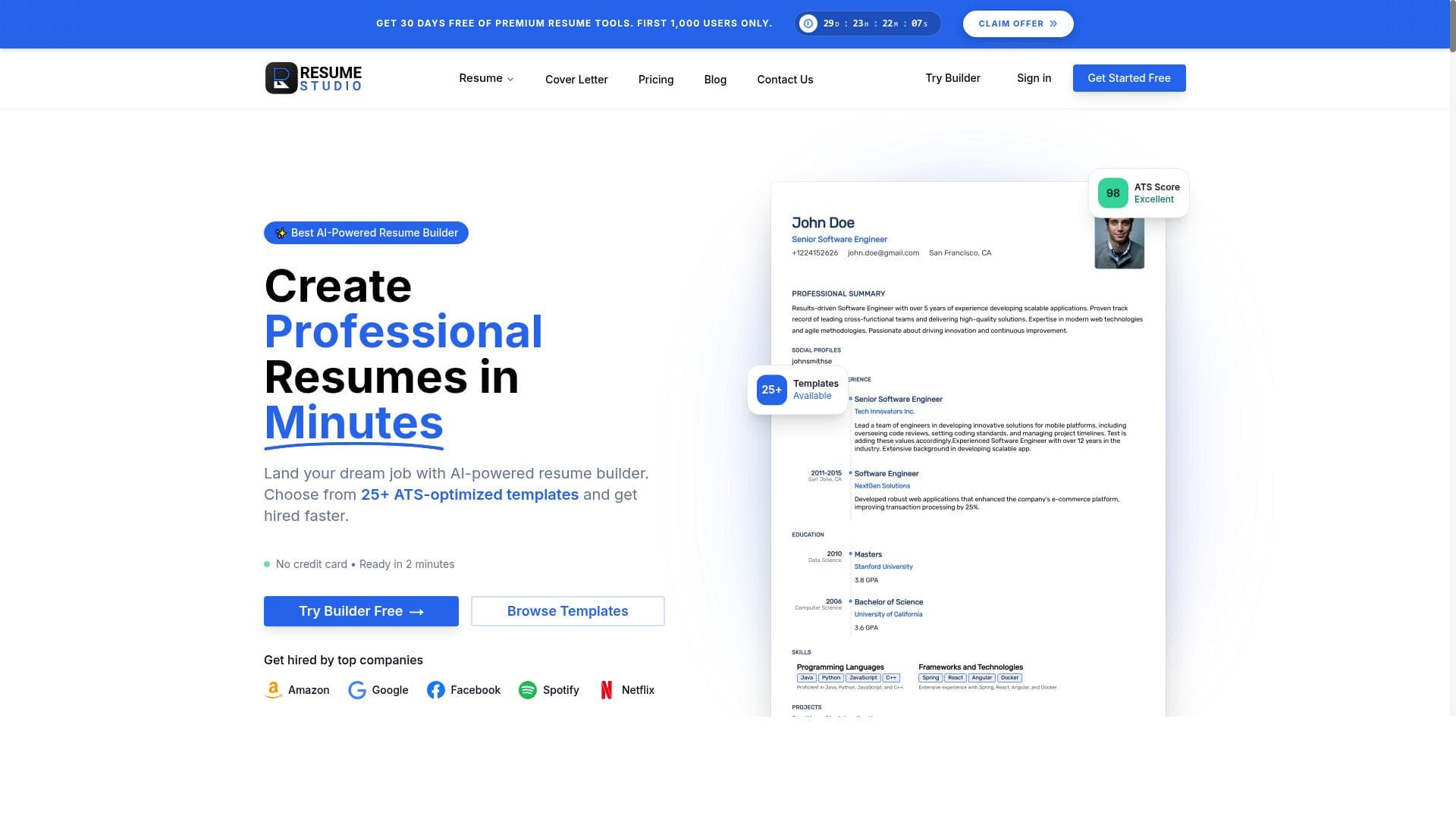Click the Netflix logo icon
Screen dimensions: 1456x819
click(607, 690)
